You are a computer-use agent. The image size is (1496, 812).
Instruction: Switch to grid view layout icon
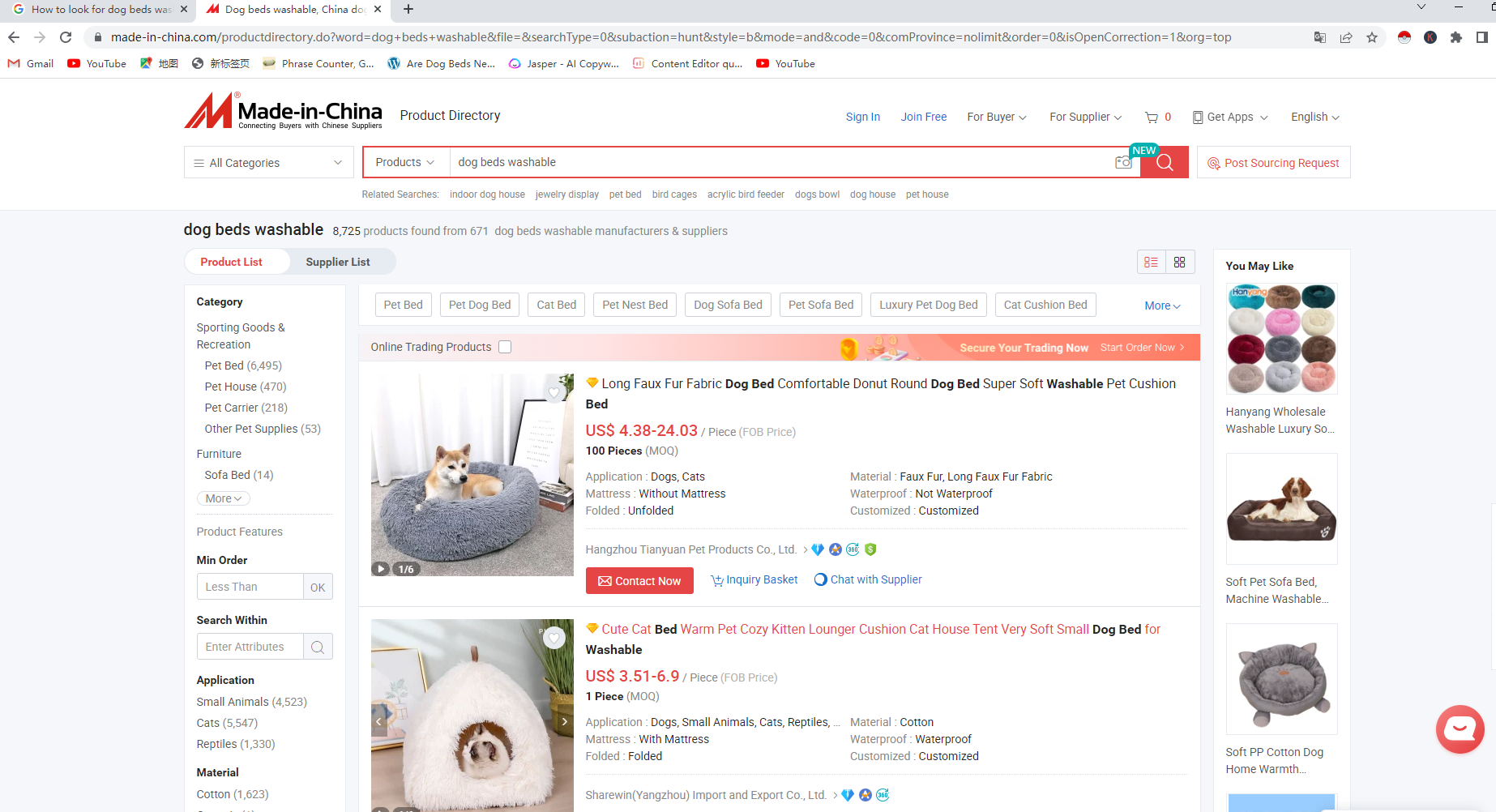(x=1179, y=263)
